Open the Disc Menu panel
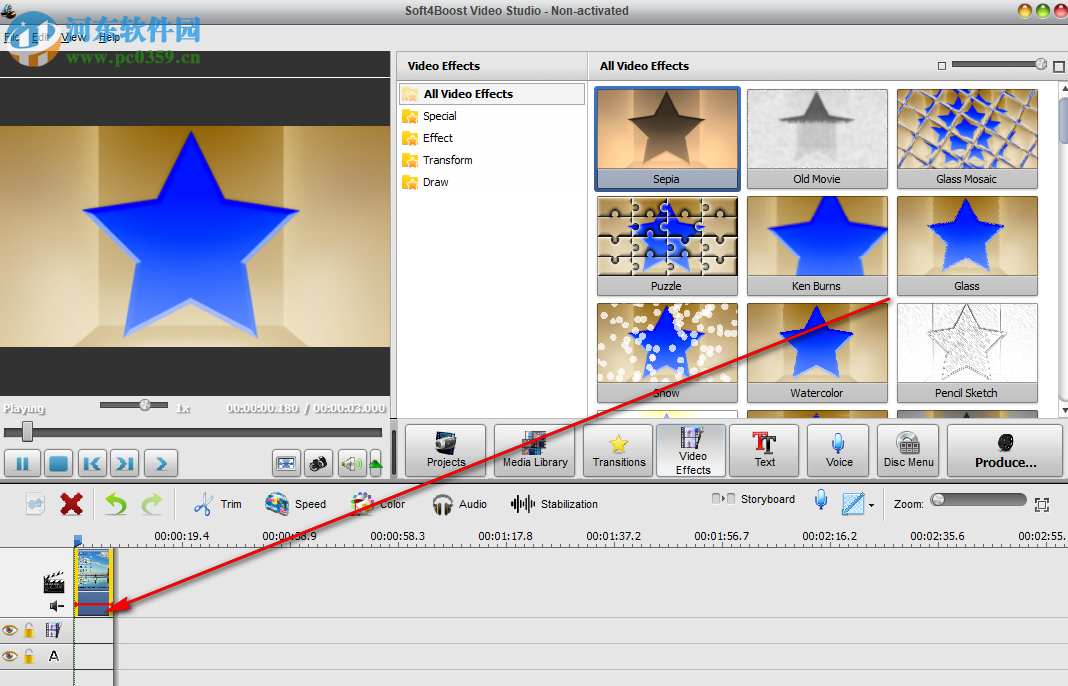Screen dimensions: 1068x686 point(908,450)
